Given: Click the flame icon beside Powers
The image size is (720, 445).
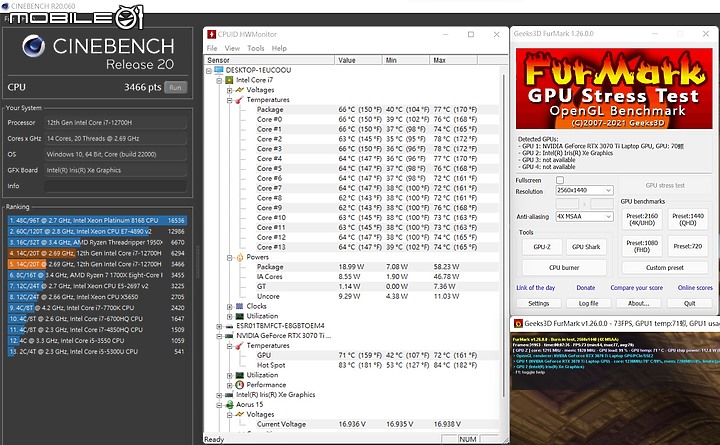Looking at the screenshot, I should (239, 257).
